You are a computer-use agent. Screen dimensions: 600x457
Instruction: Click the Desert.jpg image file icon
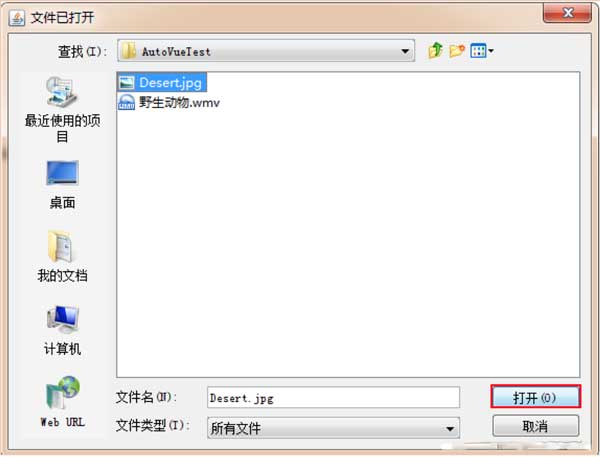click(x=126, y=82)
